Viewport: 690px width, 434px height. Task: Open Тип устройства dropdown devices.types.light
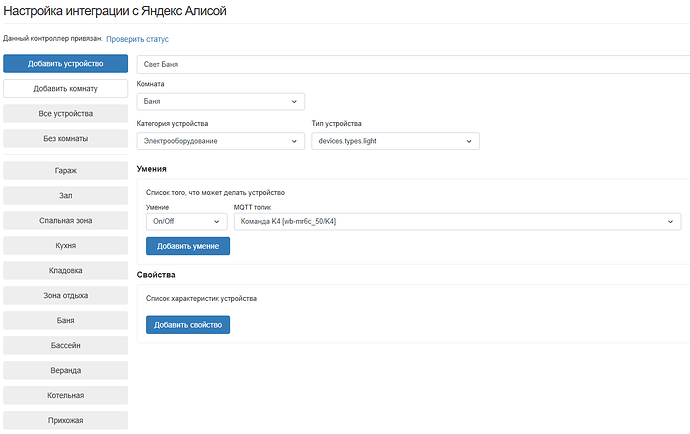[396, 141]
